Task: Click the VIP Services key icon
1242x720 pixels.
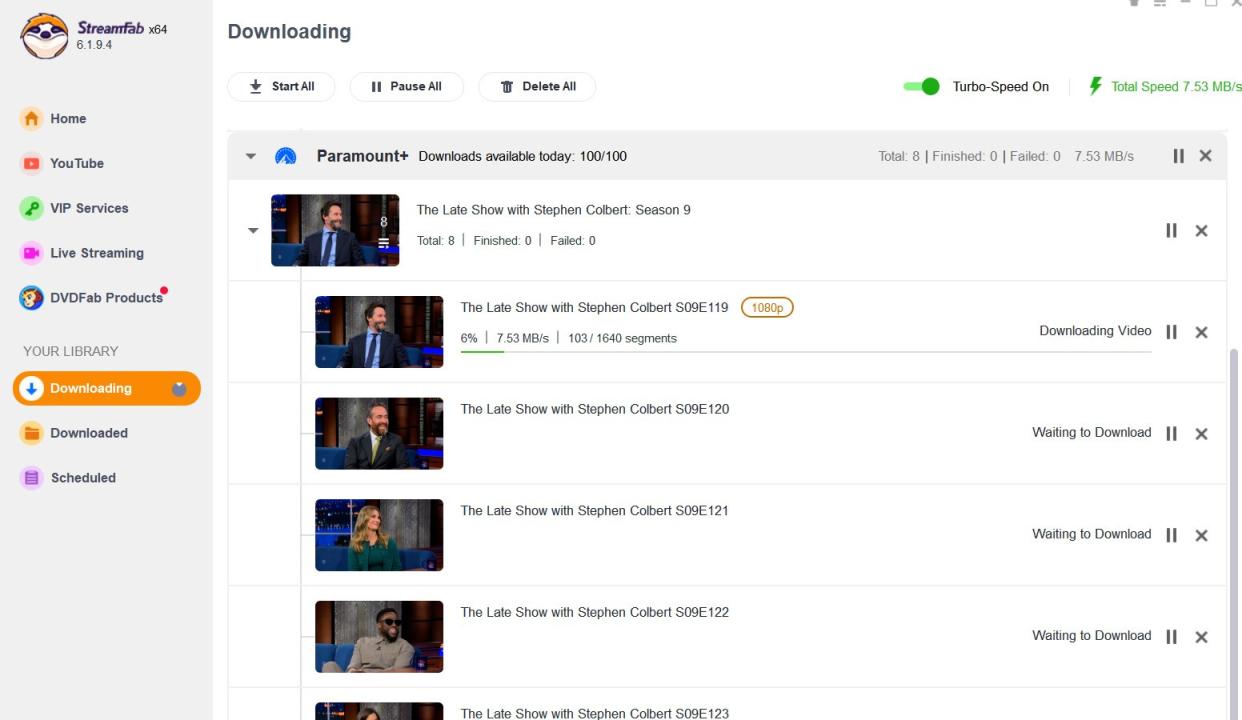Action: (x=32, y=208)
